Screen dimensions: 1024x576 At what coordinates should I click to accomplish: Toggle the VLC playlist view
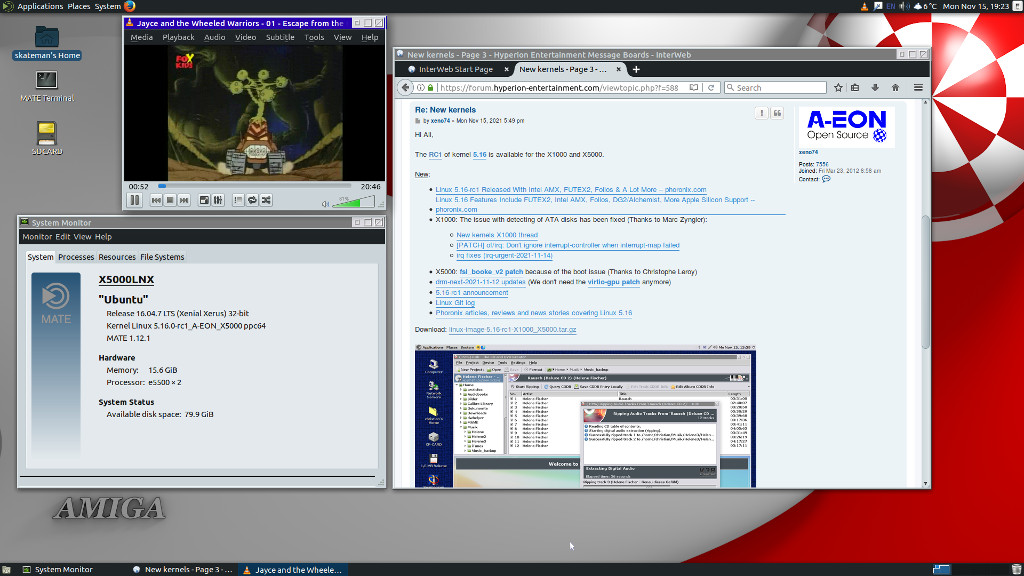pyautogui.click(x=238, y=200)
